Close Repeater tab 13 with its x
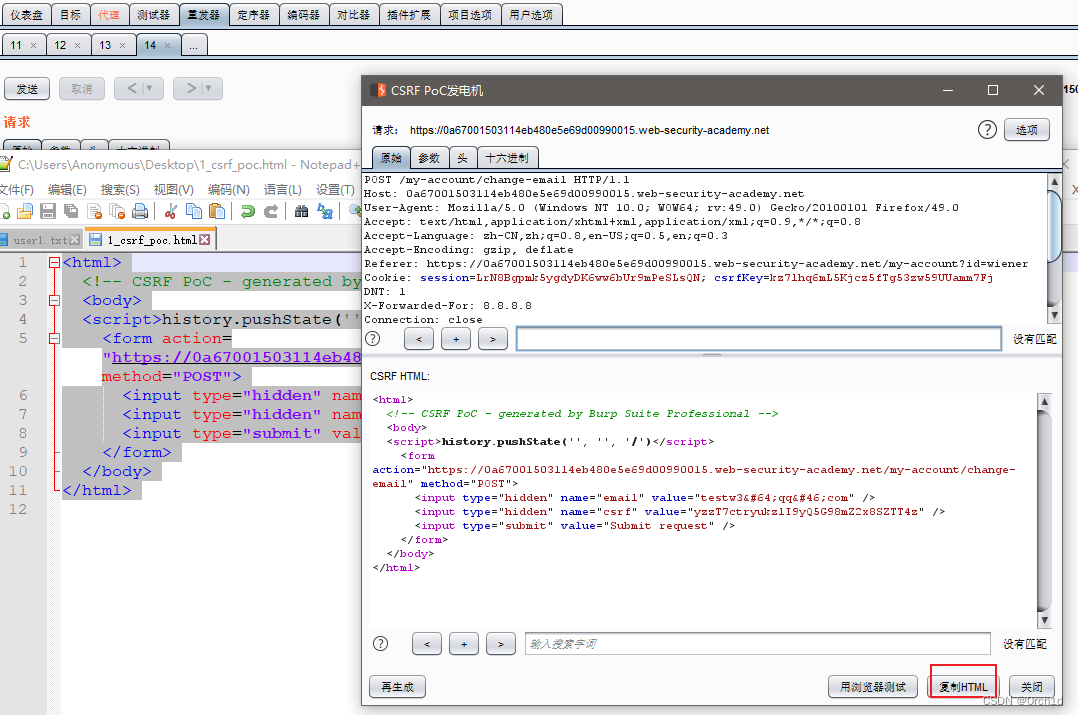1078x715 pixels. tap(122, 45)
